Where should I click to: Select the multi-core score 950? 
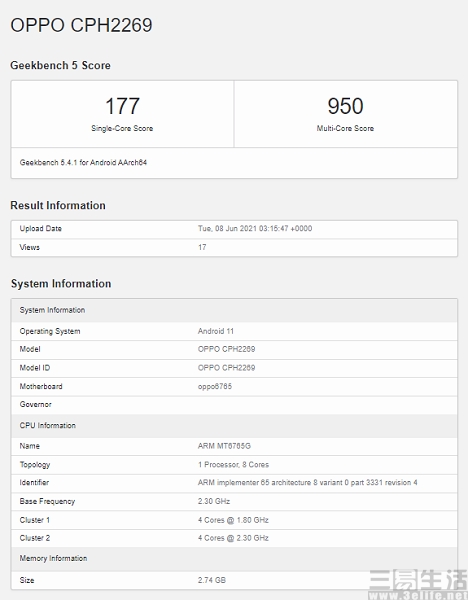click(345, 106)
